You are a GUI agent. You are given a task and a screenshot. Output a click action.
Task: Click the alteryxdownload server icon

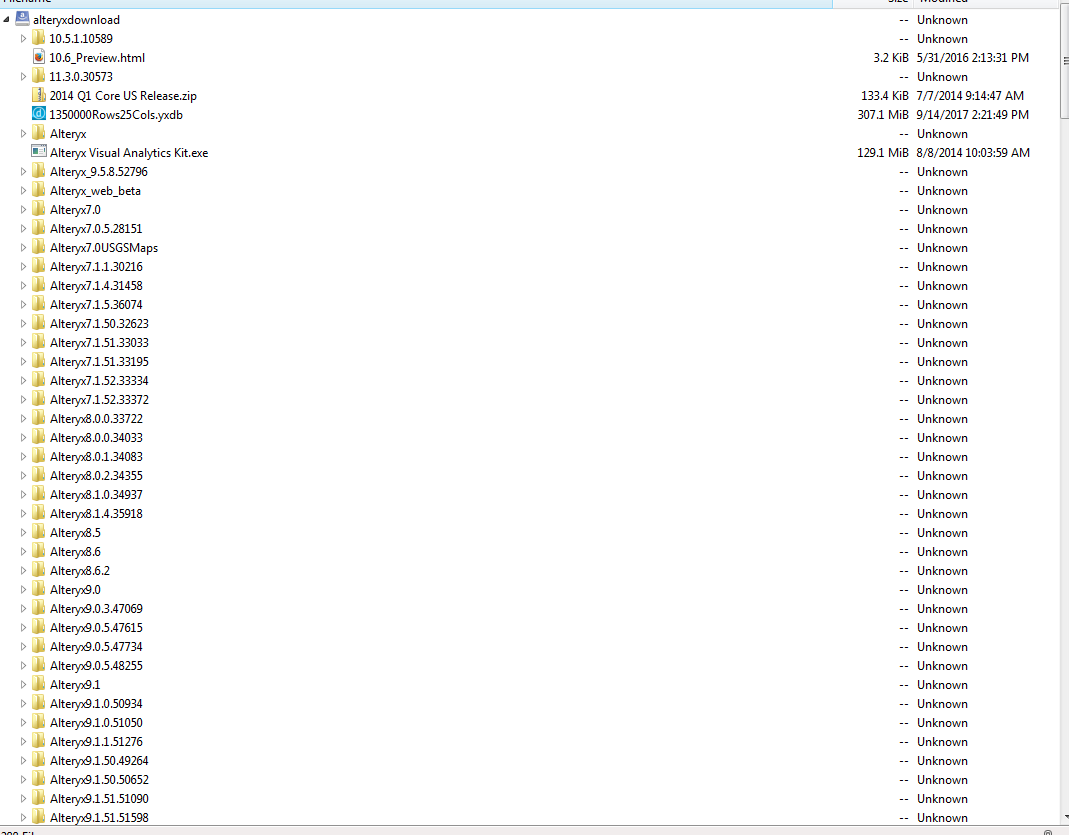point(22,19)
